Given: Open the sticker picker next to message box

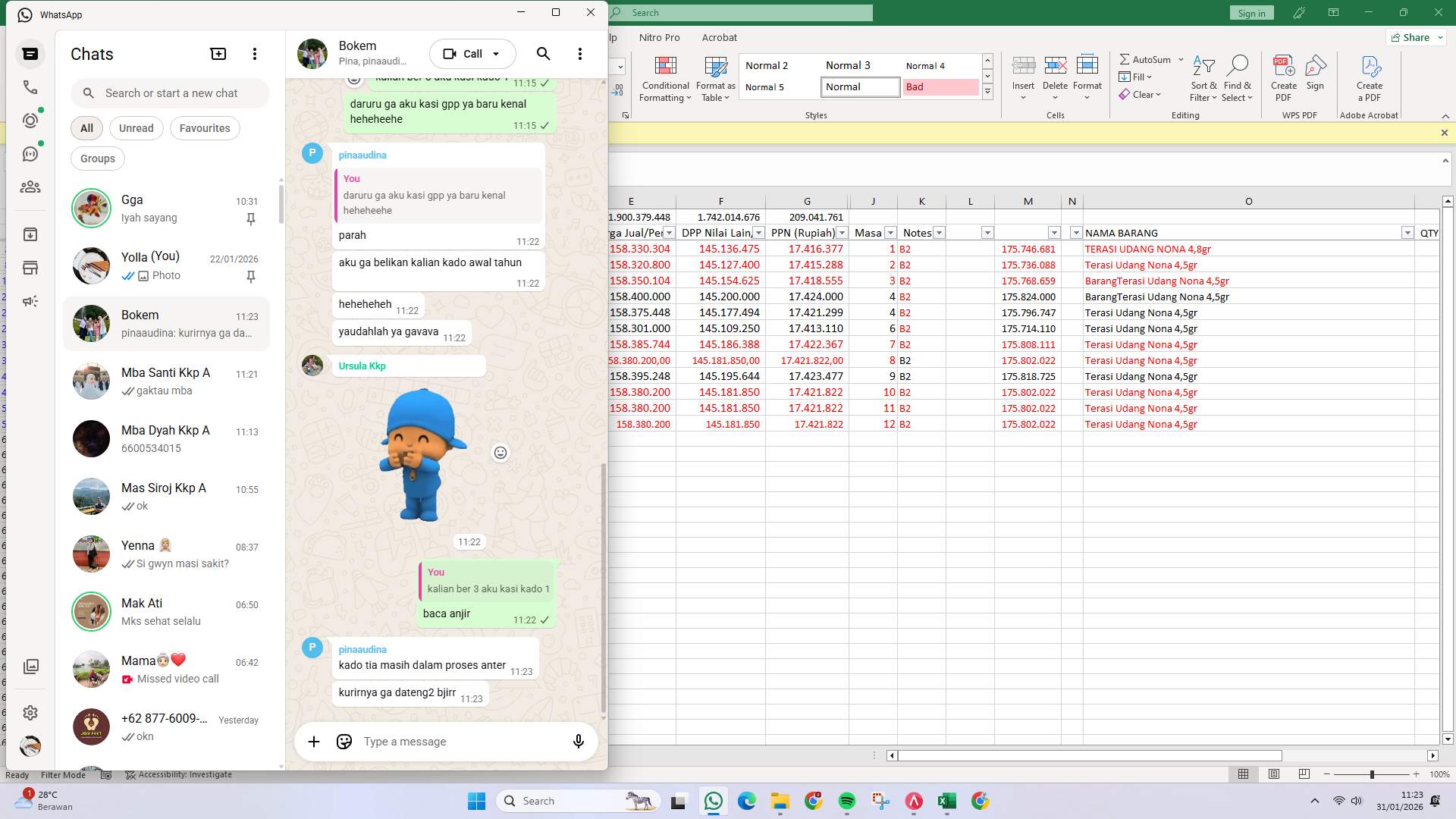Looking at the screenshot, I should pos(344,741).
